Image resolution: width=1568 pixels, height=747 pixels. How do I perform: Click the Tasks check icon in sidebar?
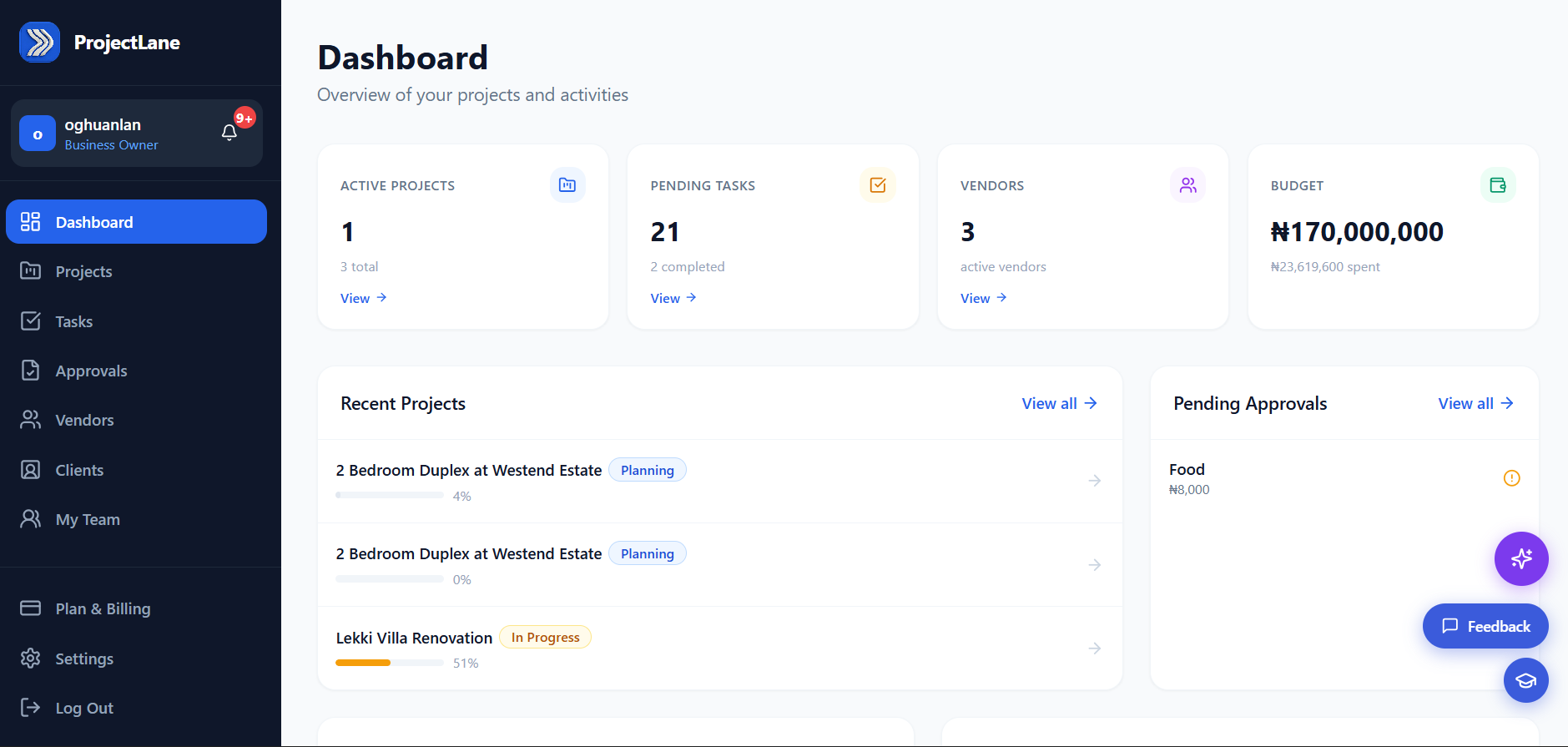click(x=31, y=321)
